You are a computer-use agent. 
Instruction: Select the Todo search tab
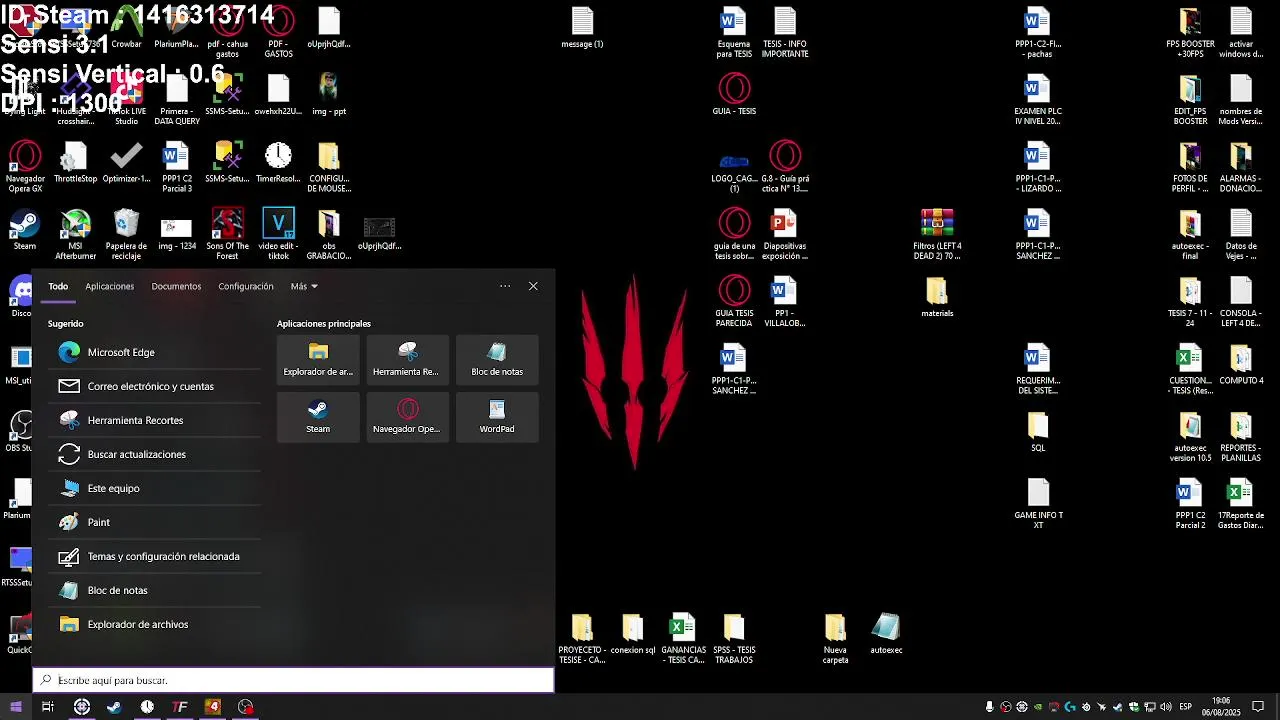pyautogui.click(x=58, y=286)
